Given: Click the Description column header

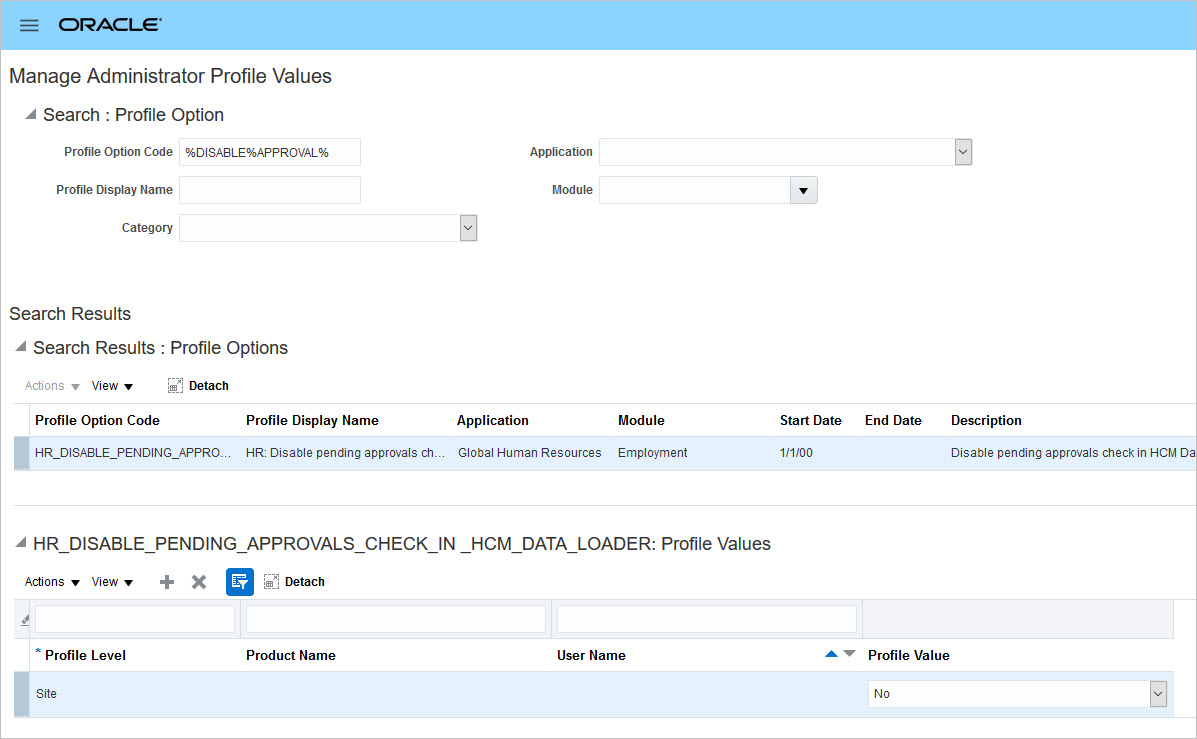Looking at the screenshot, I should [x=986, y=420].
